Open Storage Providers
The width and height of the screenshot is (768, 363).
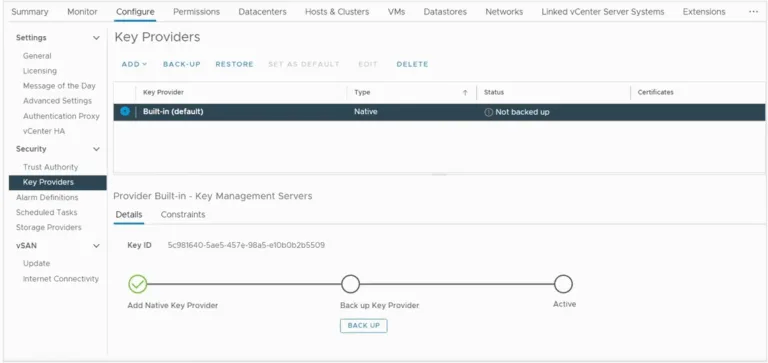(x=48, y=227)
